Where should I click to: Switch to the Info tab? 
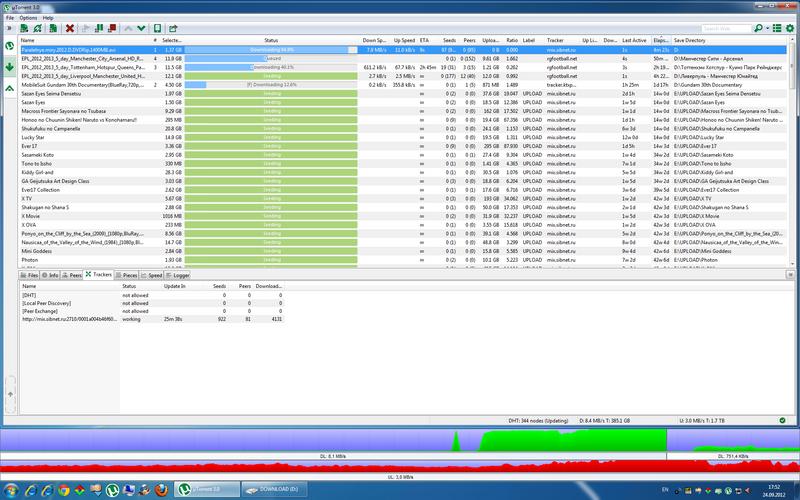point(50,275)
